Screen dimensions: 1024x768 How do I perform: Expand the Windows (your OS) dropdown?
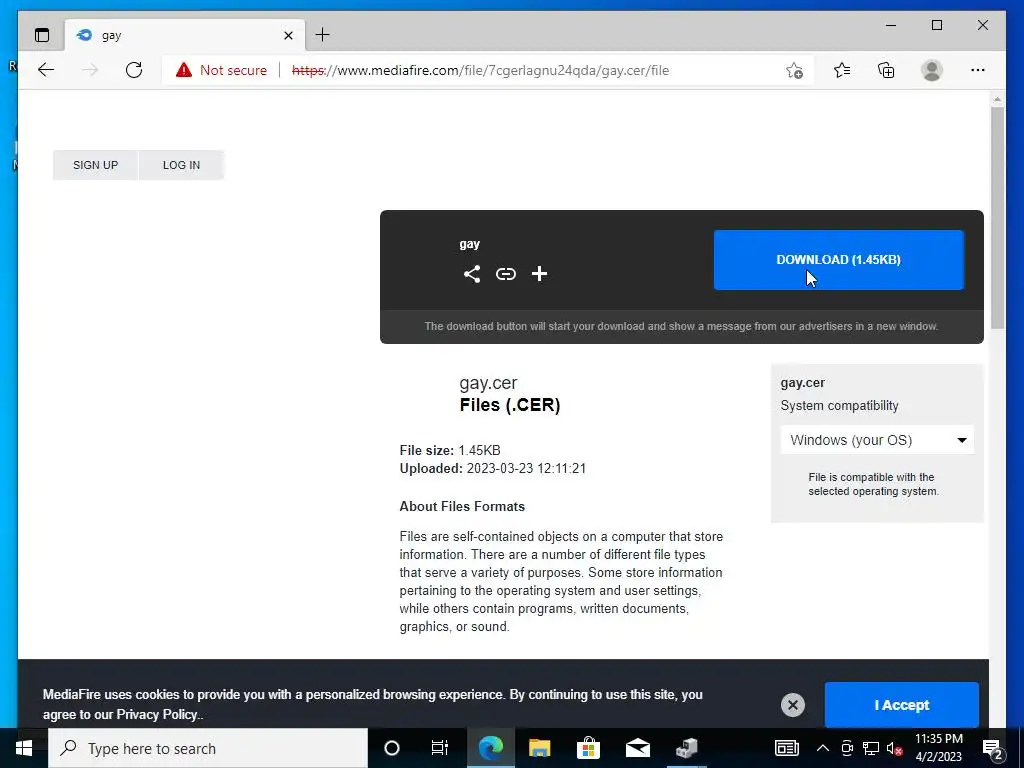point(877,440)
